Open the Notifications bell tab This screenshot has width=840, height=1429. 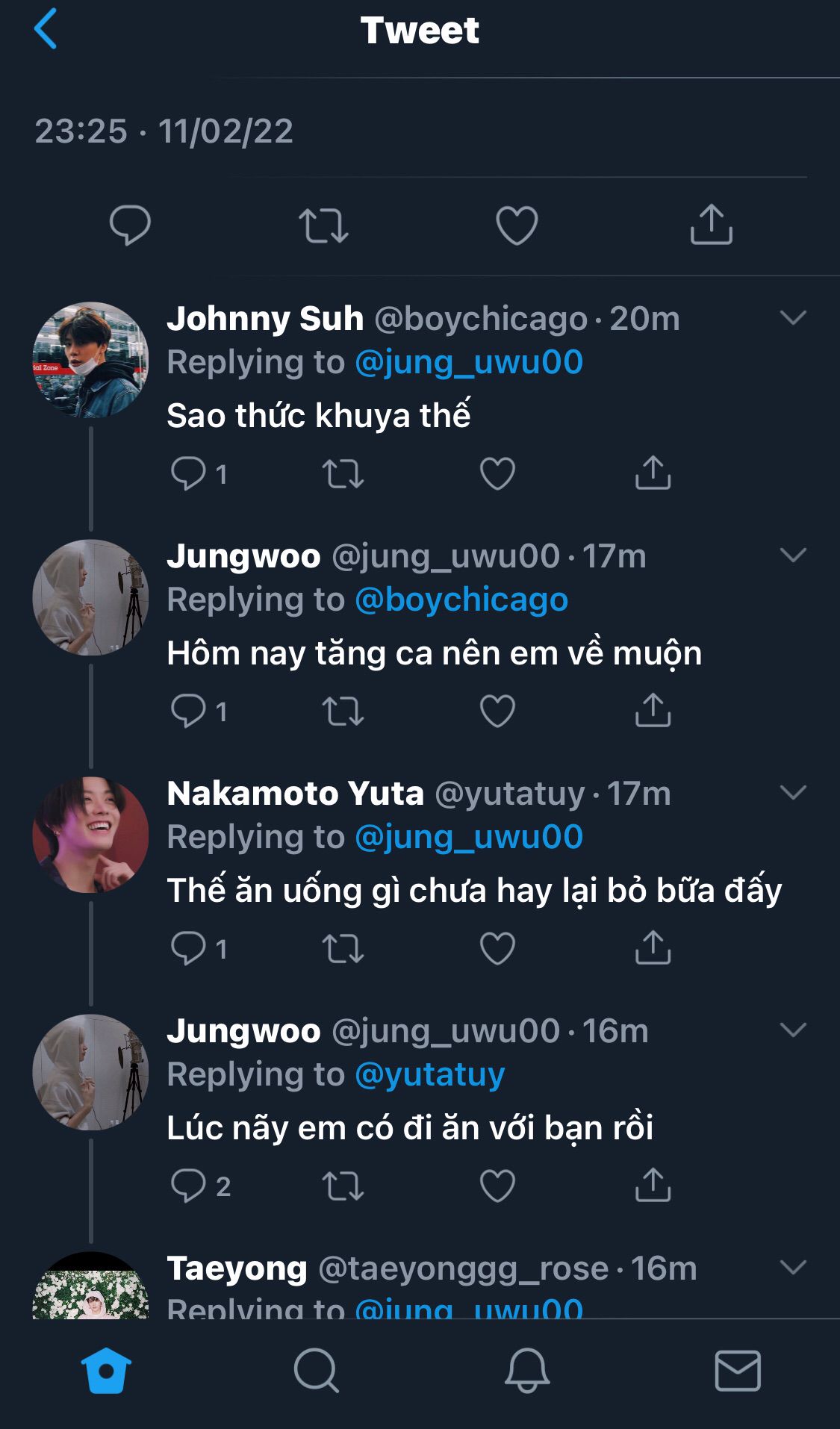pyautogui.click(x=527, y=1370)
